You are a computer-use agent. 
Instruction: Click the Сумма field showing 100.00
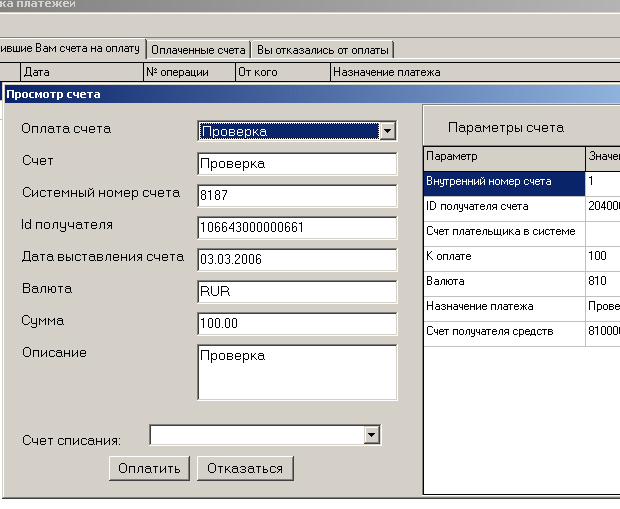click(297, 323)
